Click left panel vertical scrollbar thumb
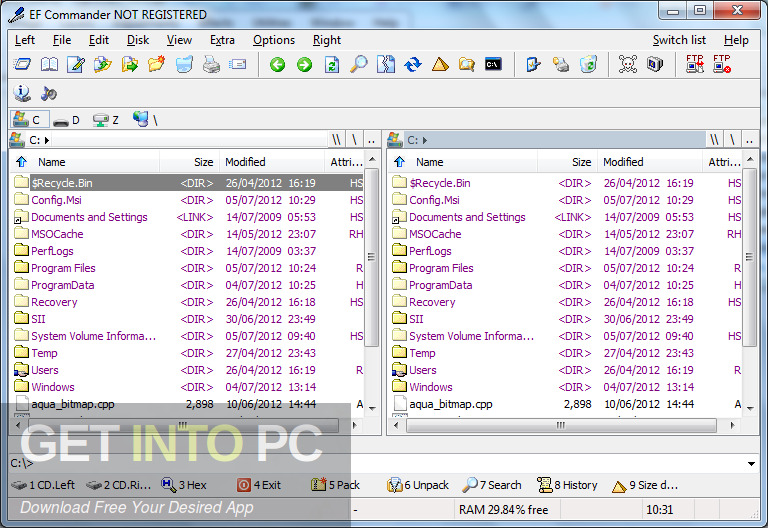 372,257
